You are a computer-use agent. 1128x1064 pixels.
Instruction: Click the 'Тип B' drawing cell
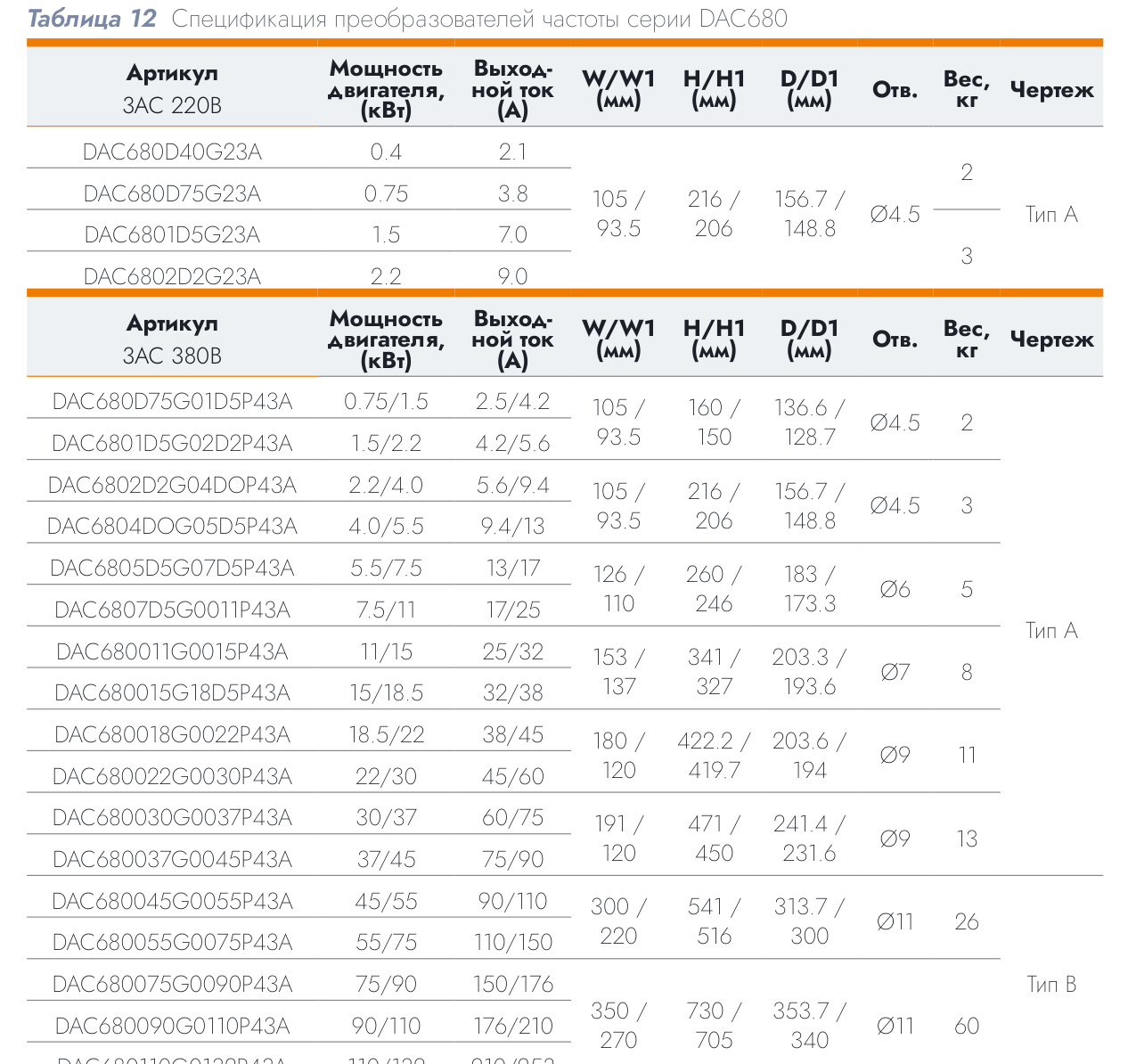pyautogui.click(x=1051, y=985)
